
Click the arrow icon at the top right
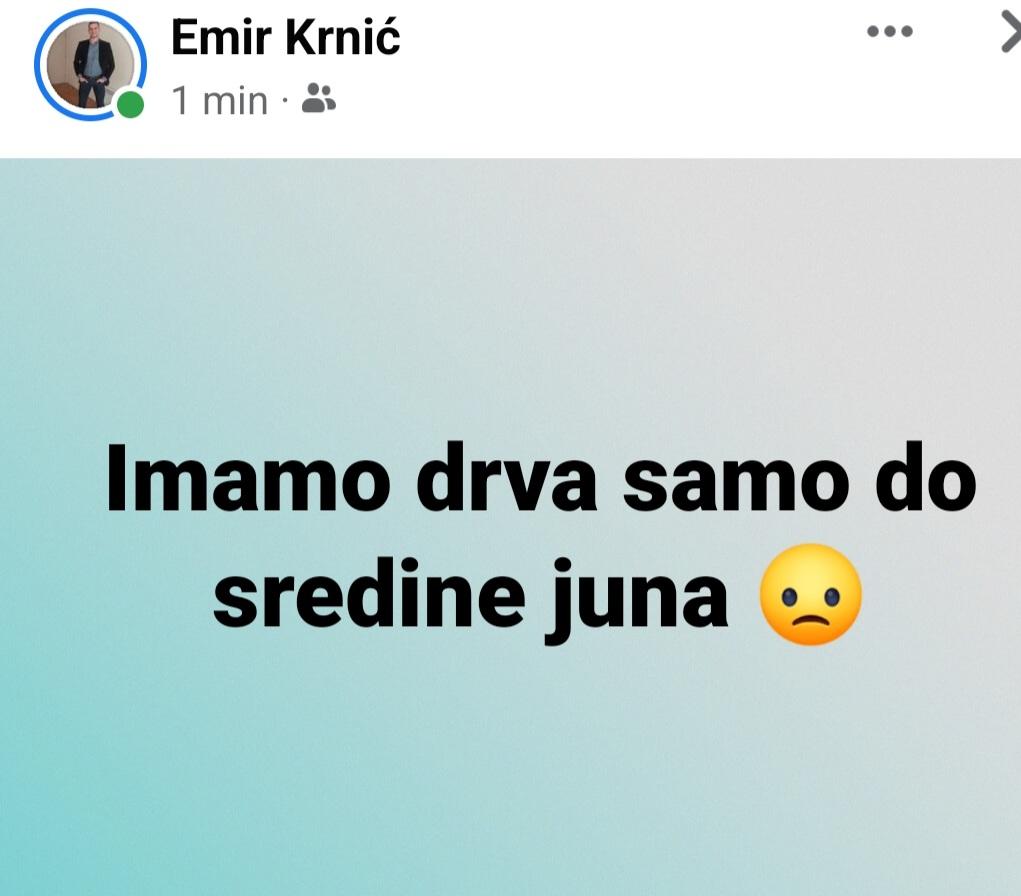click(1010, 33)
